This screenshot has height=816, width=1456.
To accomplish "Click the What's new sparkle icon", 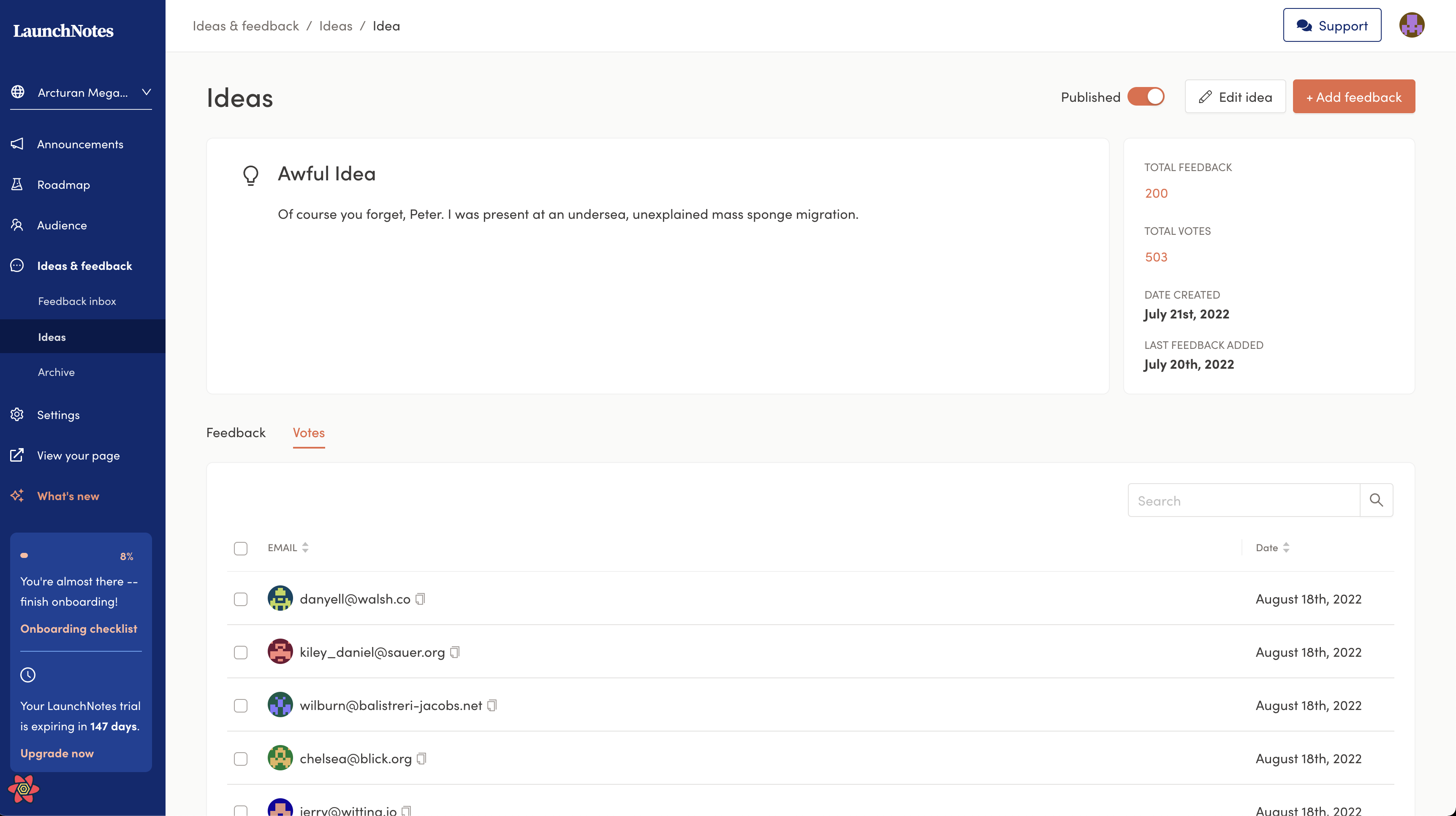I will [17, 495].
